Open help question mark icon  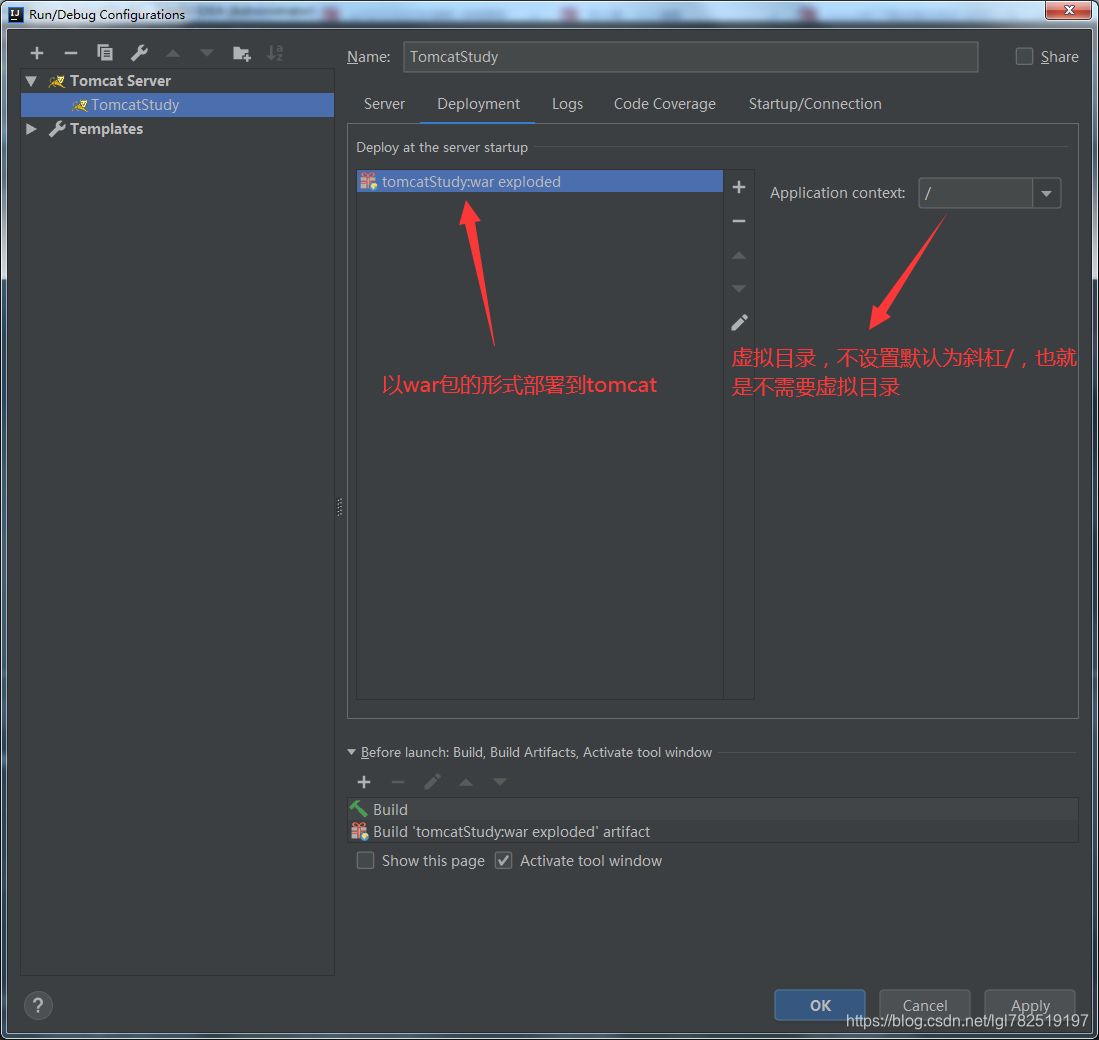click(39, 1006)
